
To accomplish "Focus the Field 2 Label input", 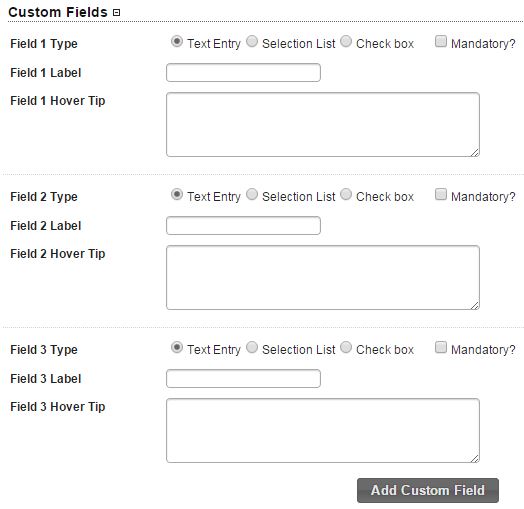I will (x=243, y=226).
